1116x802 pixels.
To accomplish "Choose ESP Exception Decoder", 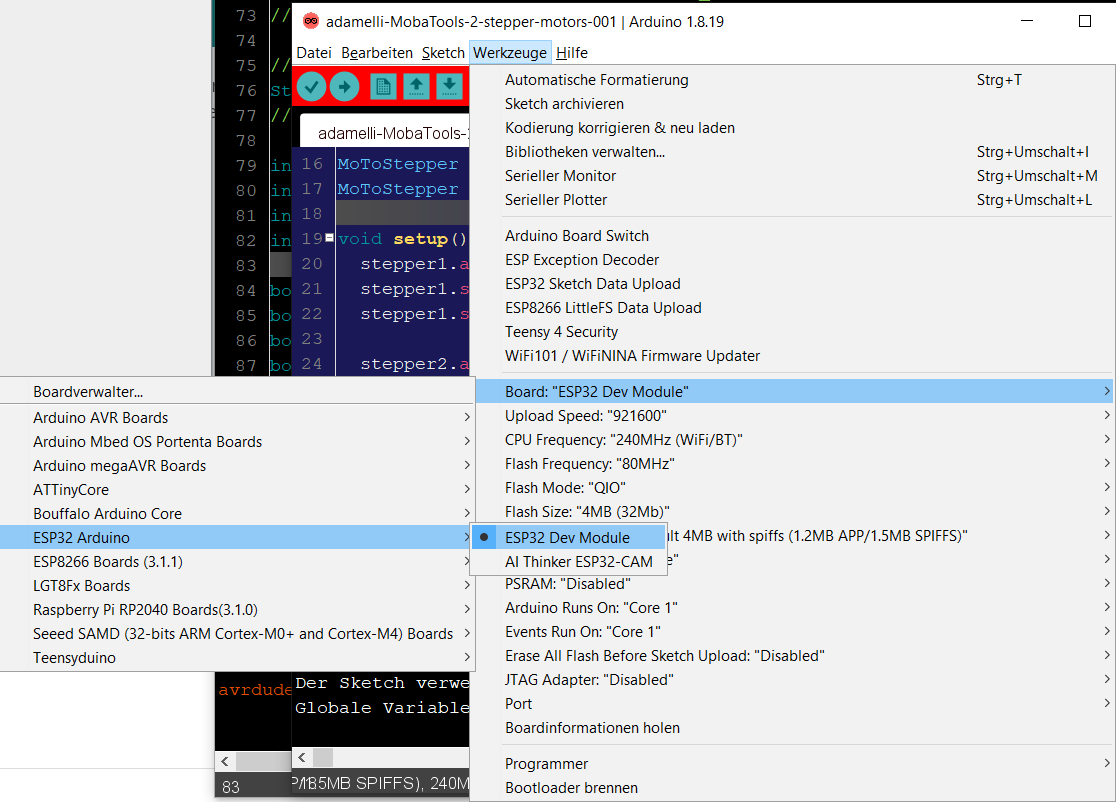I will pyautogui.click(x=793, y=260).
